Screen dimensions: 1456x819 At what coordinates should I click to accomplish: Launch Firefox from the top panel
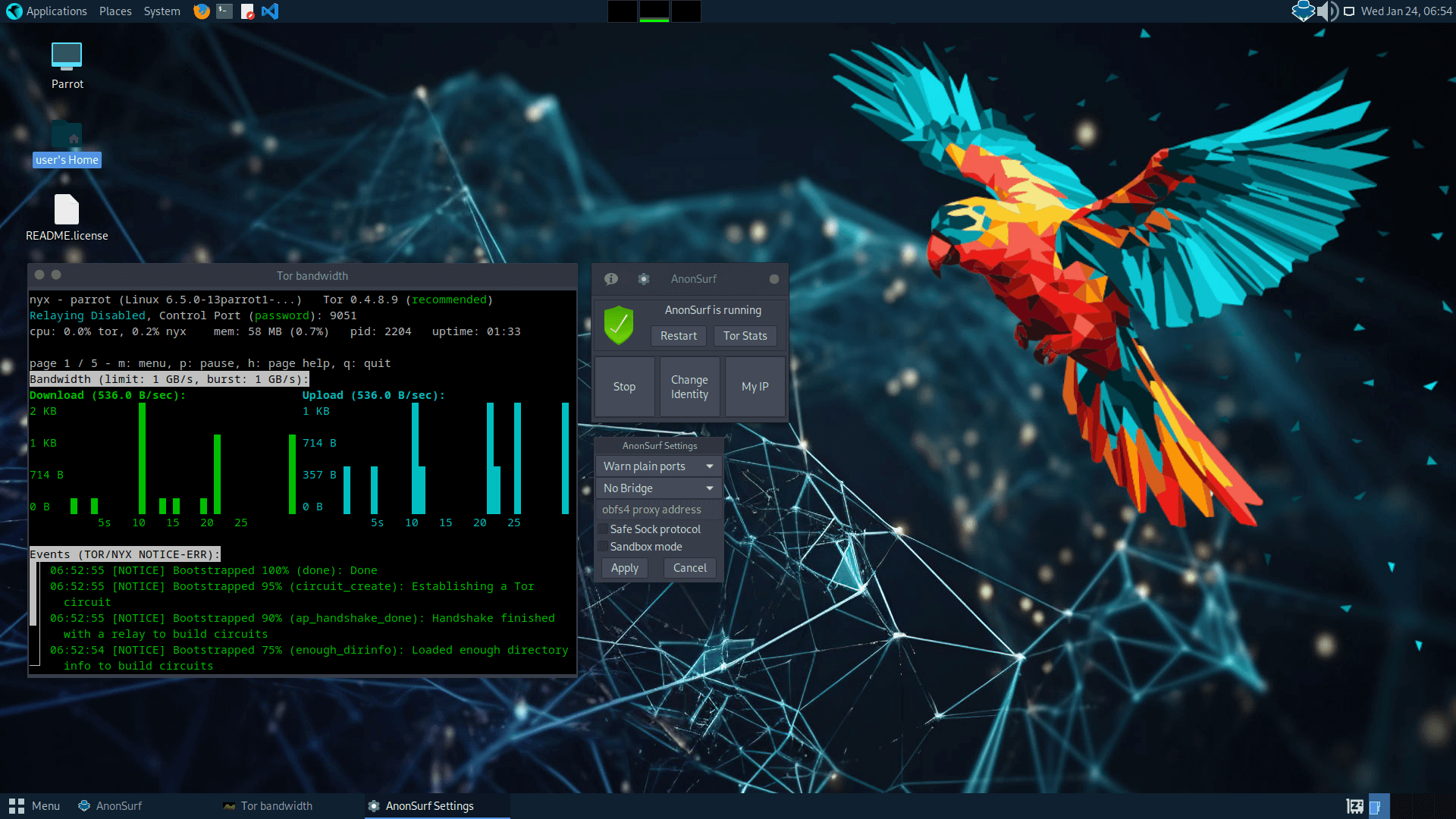pos(201,11)
